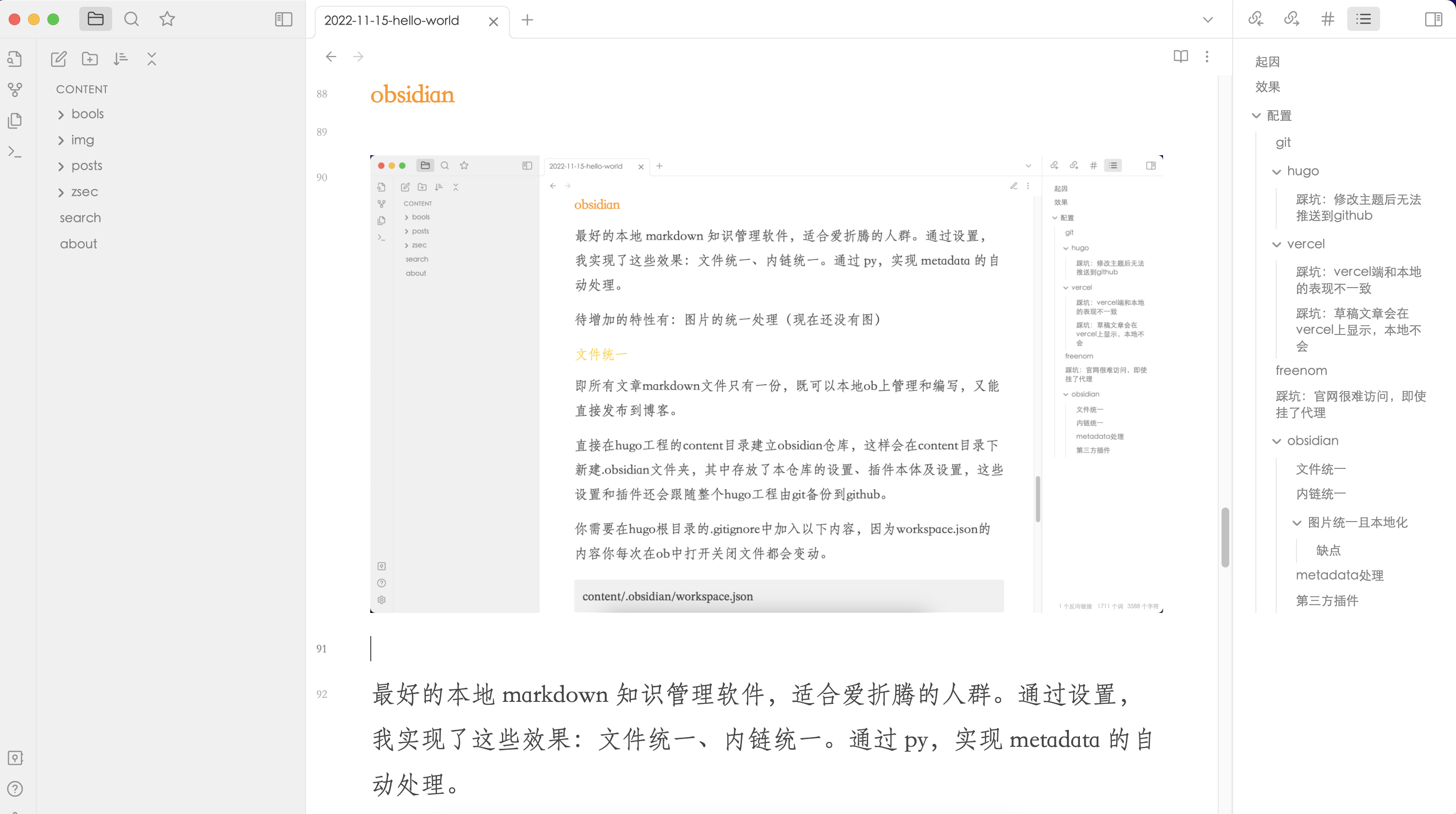This screenshot has width=1456, height=814.
Task: Open the help icon
Action: click(15, 788)
